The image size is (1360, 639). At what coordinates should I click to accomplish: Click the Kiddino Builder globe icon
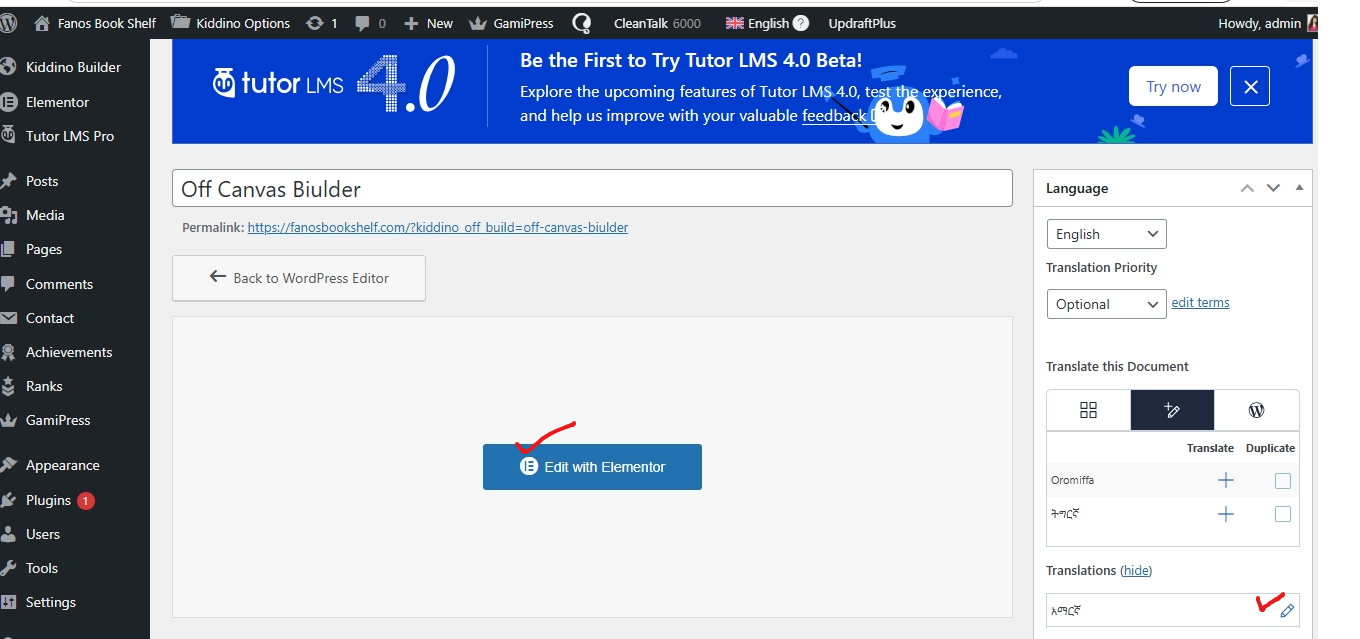coord(8,67)
